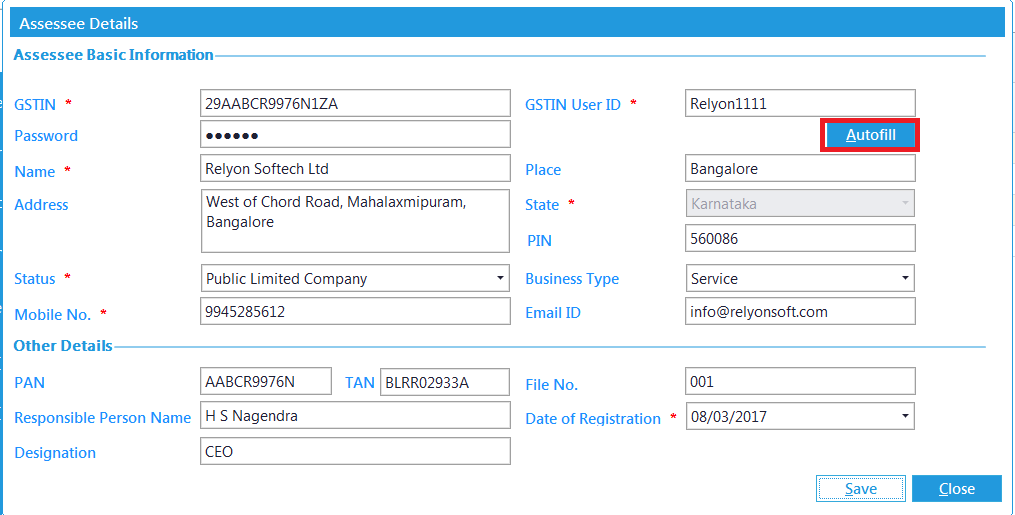Click the "Other Details" section heading
Image resolution: width=1015 pixels, height=515 pixels.
pos(63,346)
